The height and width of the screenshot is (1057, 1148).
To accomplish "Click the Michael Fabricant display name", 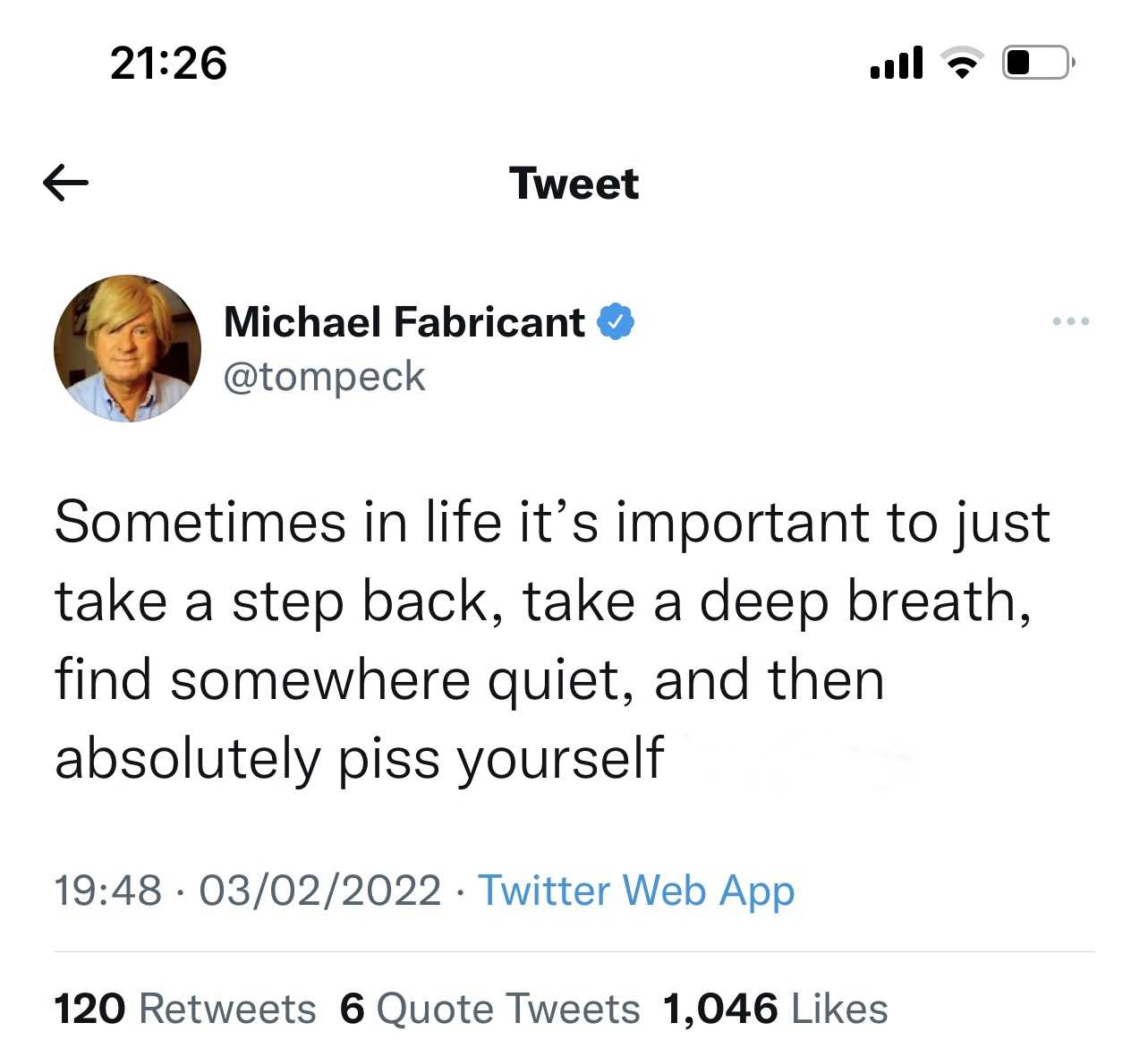I will [404, 322].
